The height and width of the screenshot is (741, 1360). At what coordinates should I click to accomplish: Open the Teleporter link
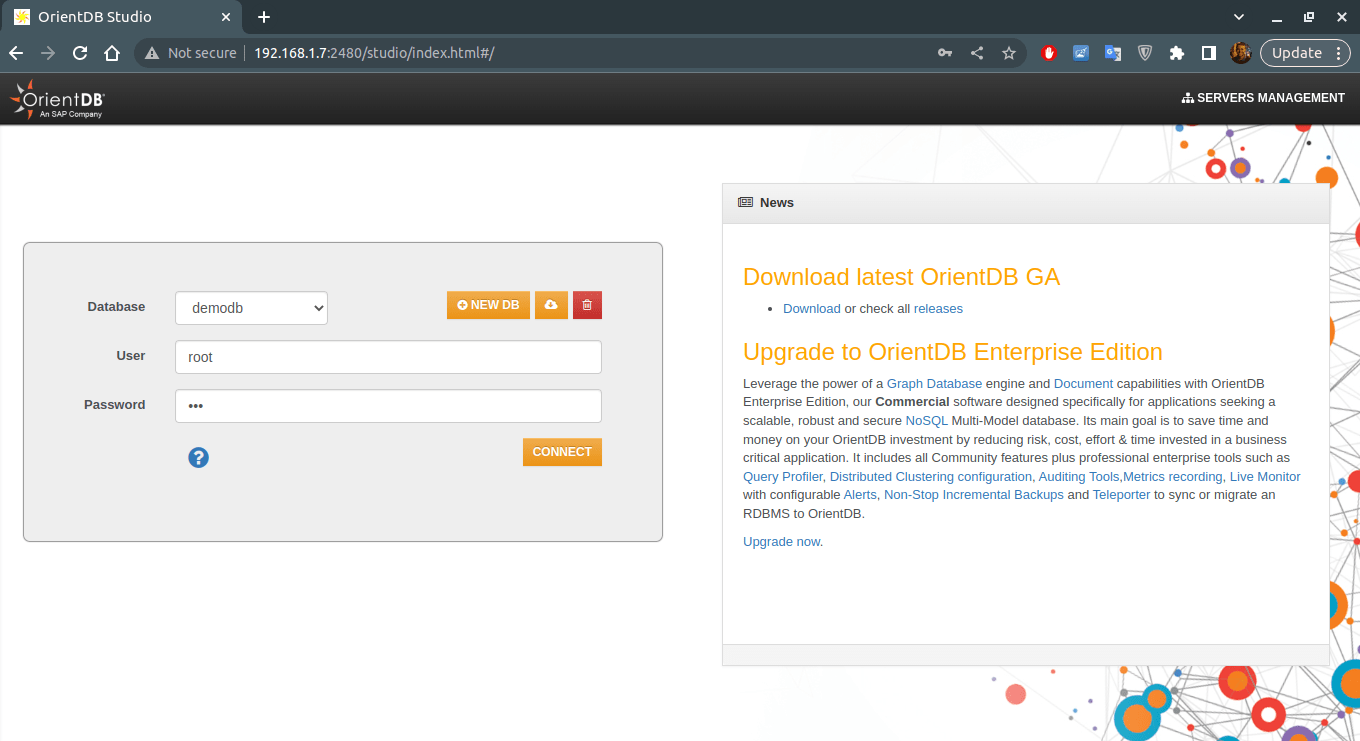(x=1121, y=495)
